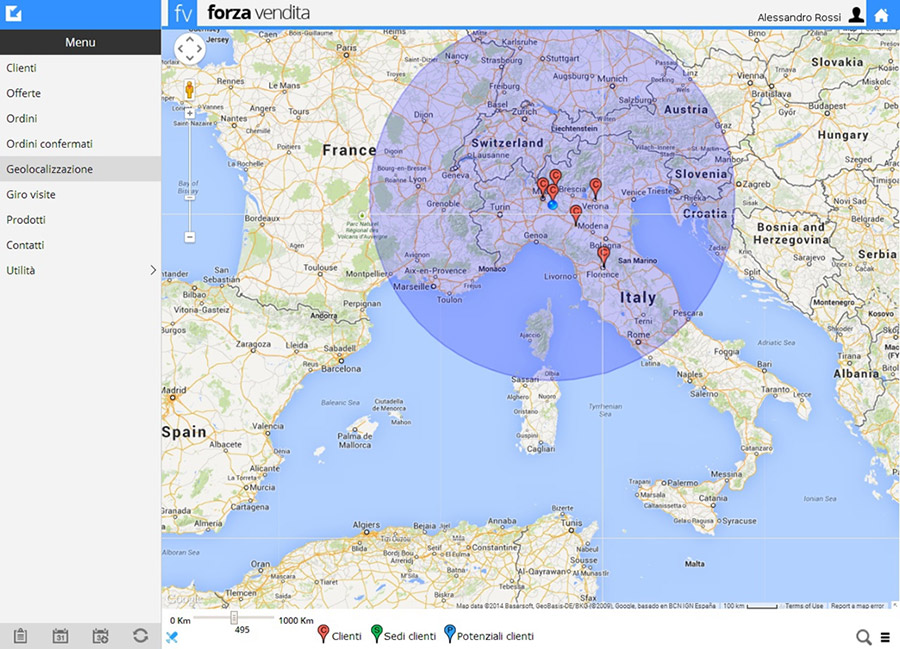The width and height of the screenshot is (900, 649).
Task: Collapse the sidebar using top-left logo button
Action: (x=15, y=14)
